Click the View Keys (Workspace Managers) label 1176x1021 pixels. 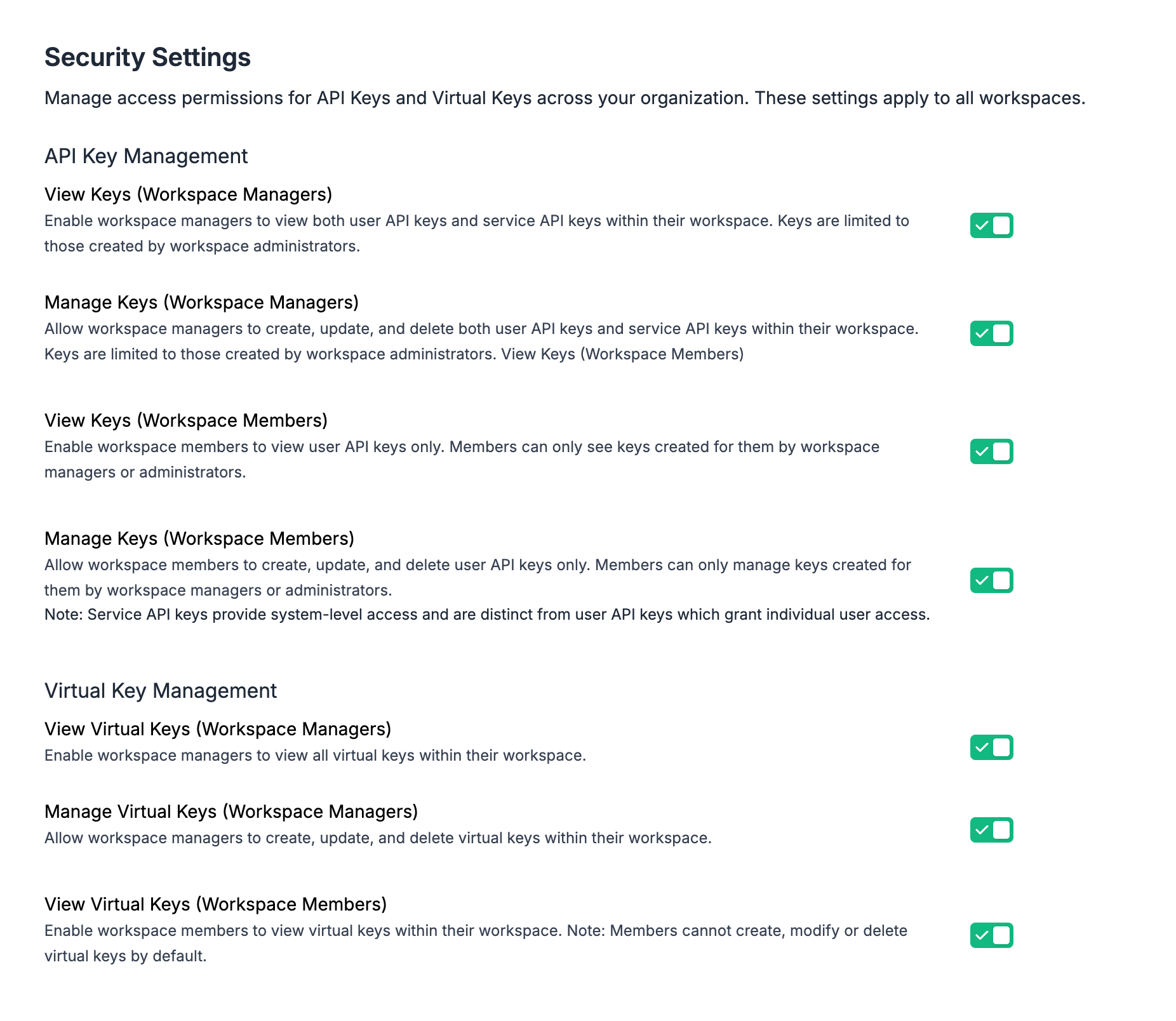coord(189,194)
